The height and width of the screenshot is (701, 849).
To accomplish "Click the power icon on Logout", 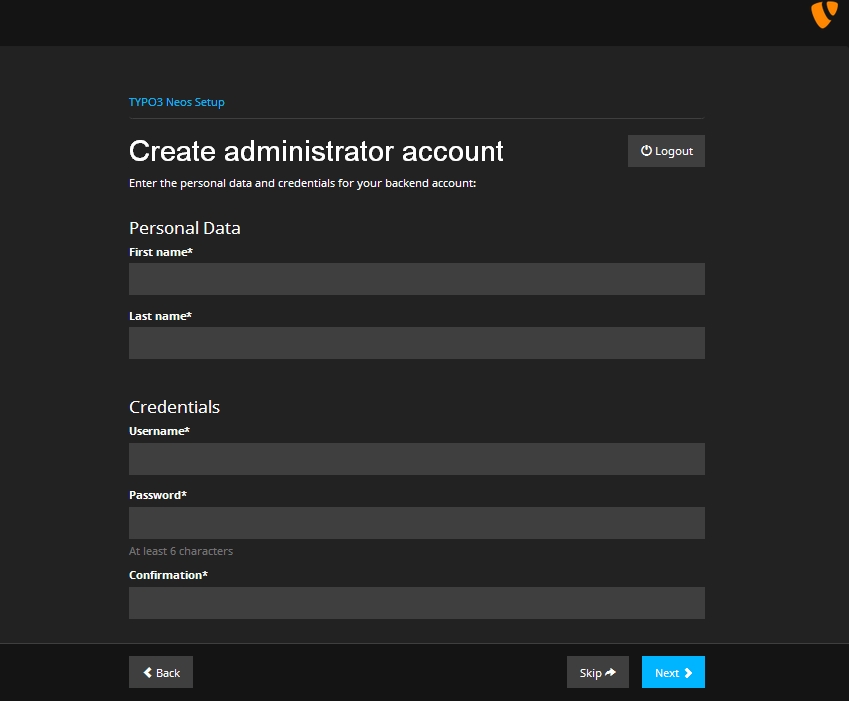I will pyautogui.click(x=646, y=150).
